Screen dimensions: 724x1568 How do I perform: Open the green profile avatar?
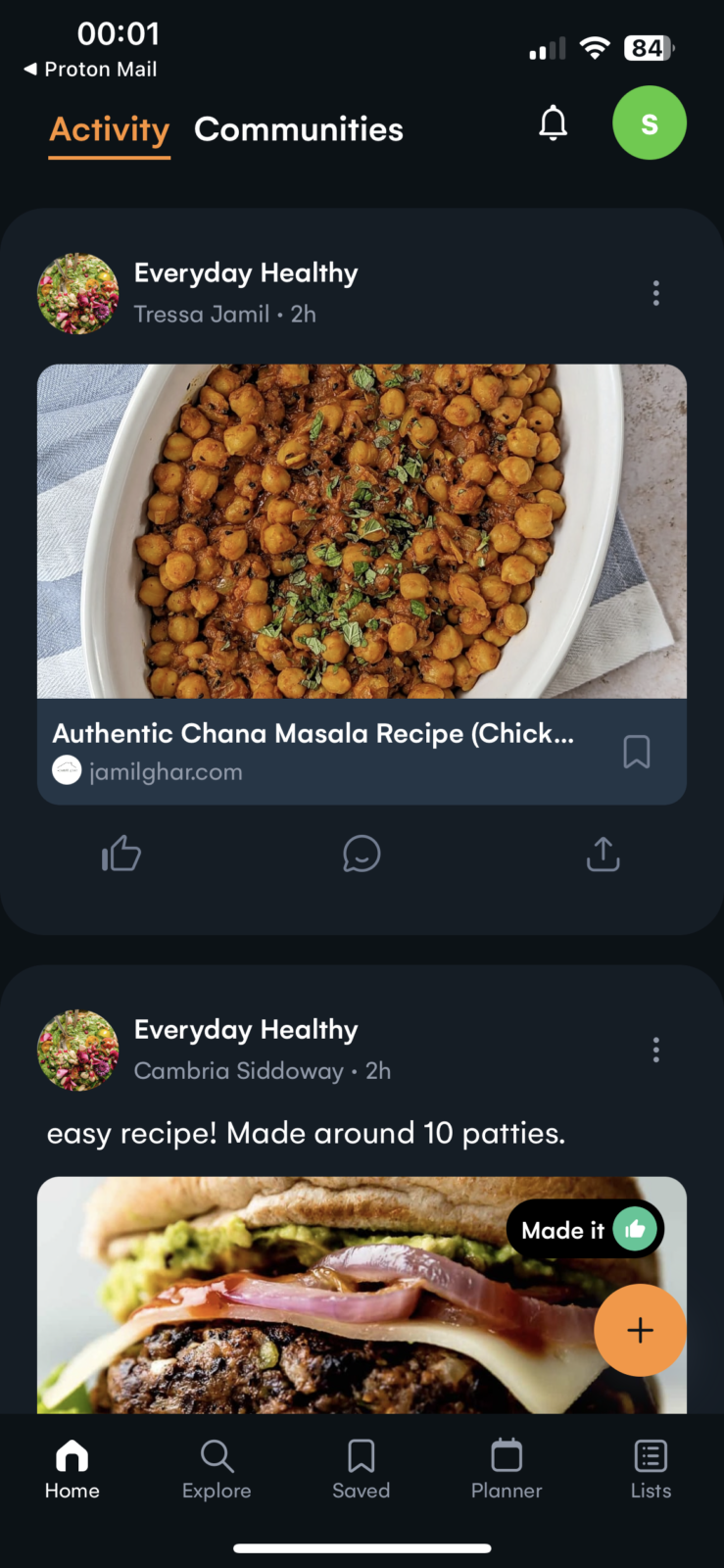point(649,123)
